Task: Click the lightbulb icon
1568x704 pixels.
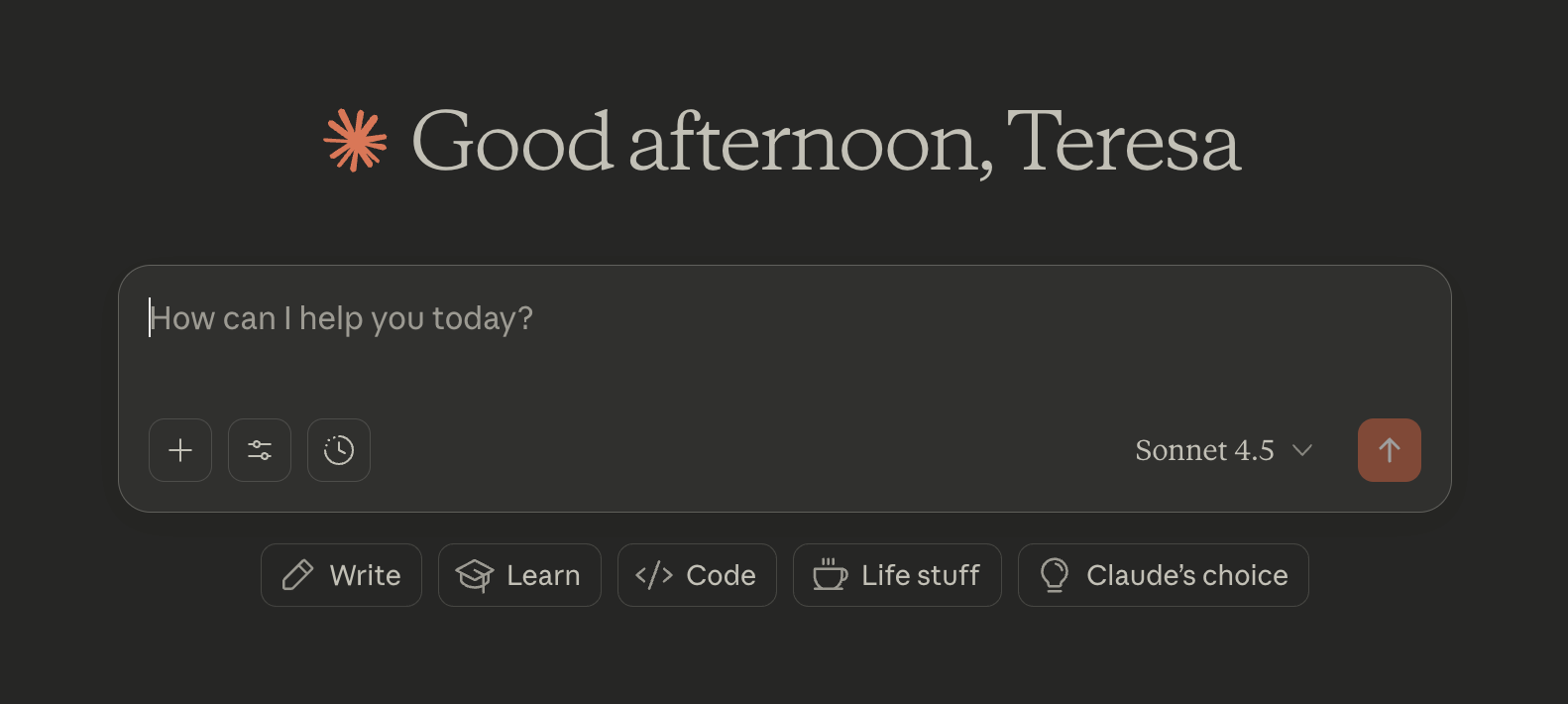Action: pos(1055,575)
